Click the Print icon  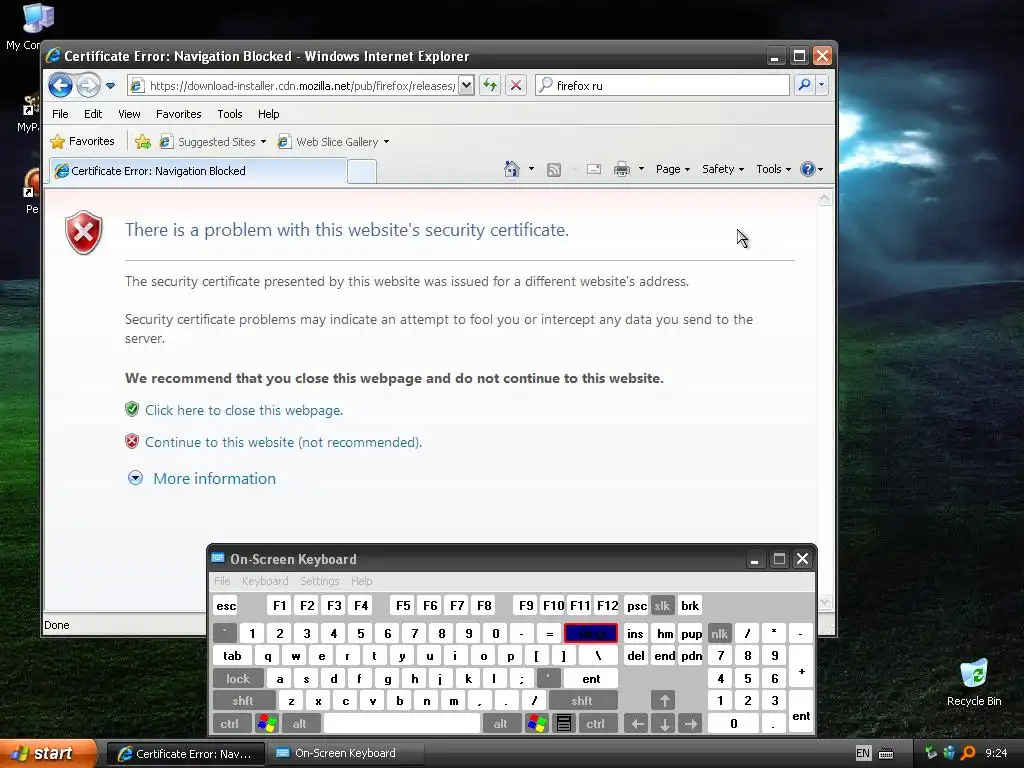(x=622, y=170)
